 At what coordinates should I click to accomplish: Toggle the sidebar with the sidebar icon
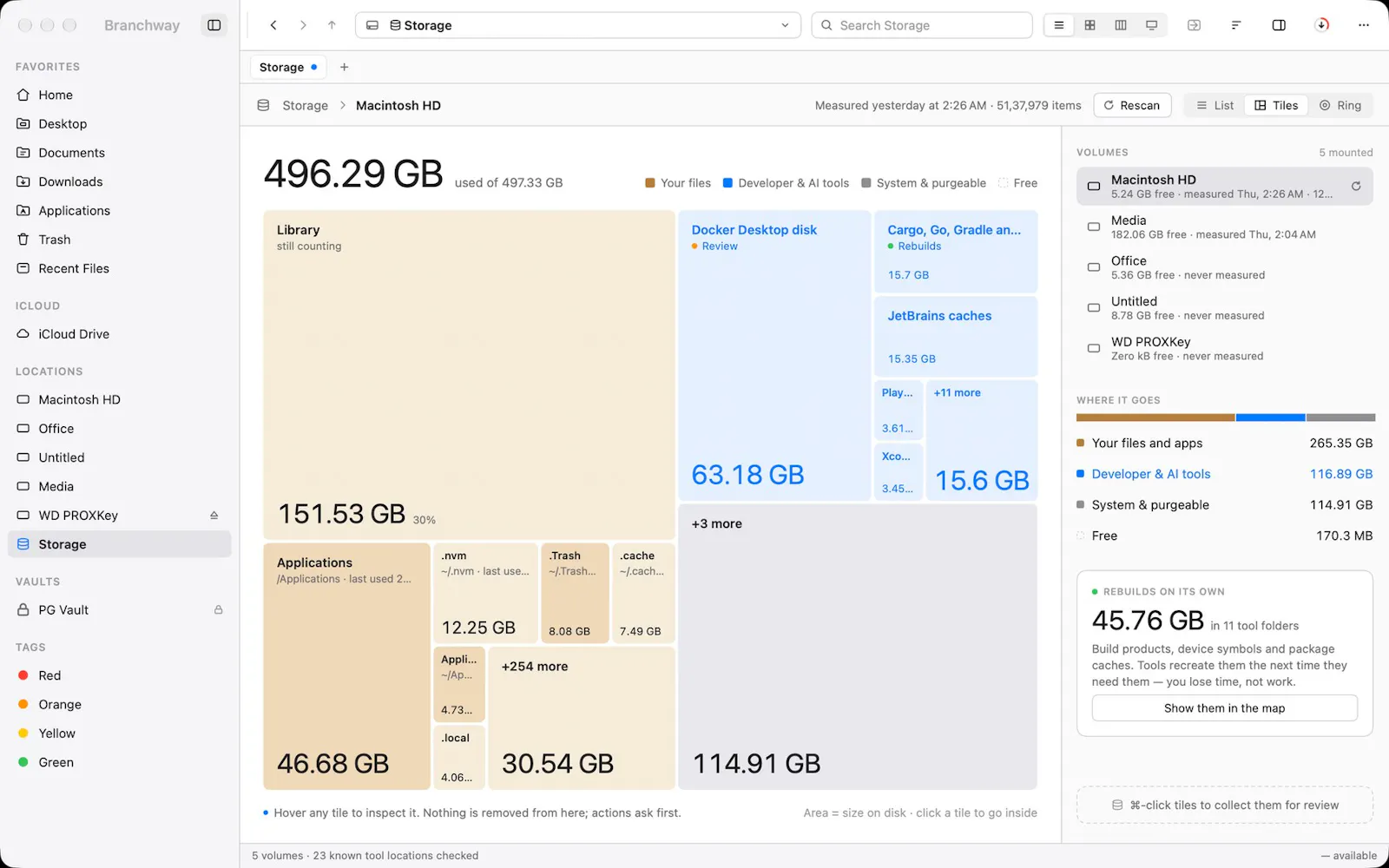(214, 25)
